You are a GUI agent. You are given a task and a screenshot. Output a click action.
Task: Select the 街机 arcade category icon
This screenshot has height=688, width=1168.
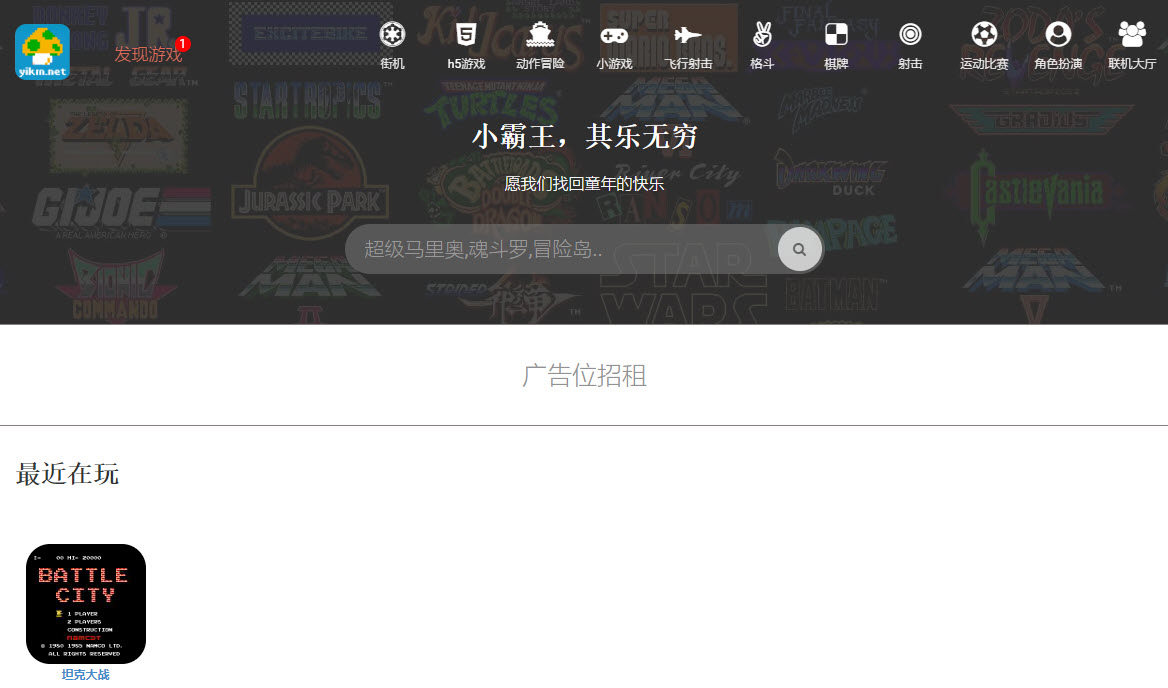coord(391,42)
